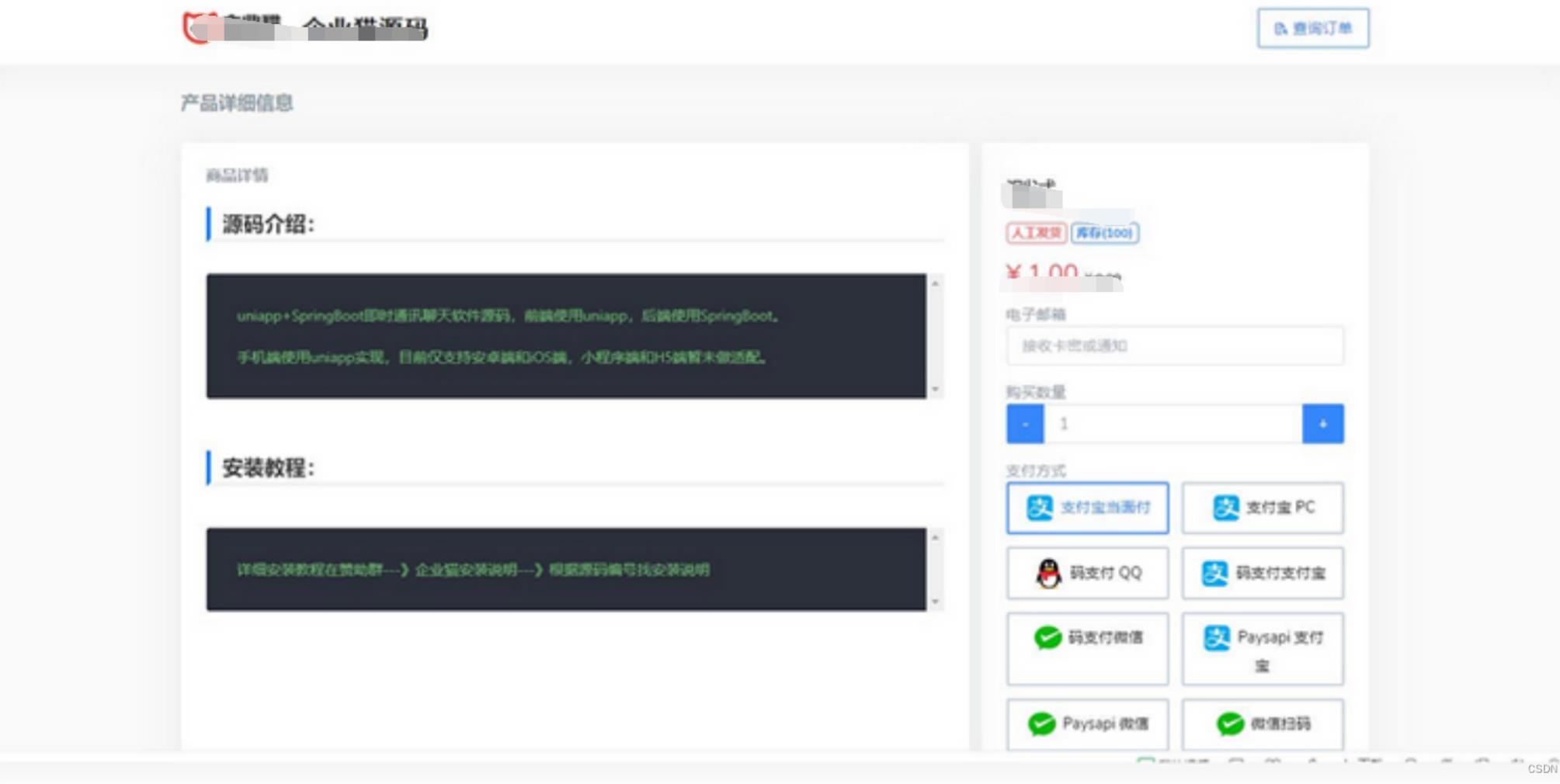Click the 电子邮箱 label

tap(1036, 314)
